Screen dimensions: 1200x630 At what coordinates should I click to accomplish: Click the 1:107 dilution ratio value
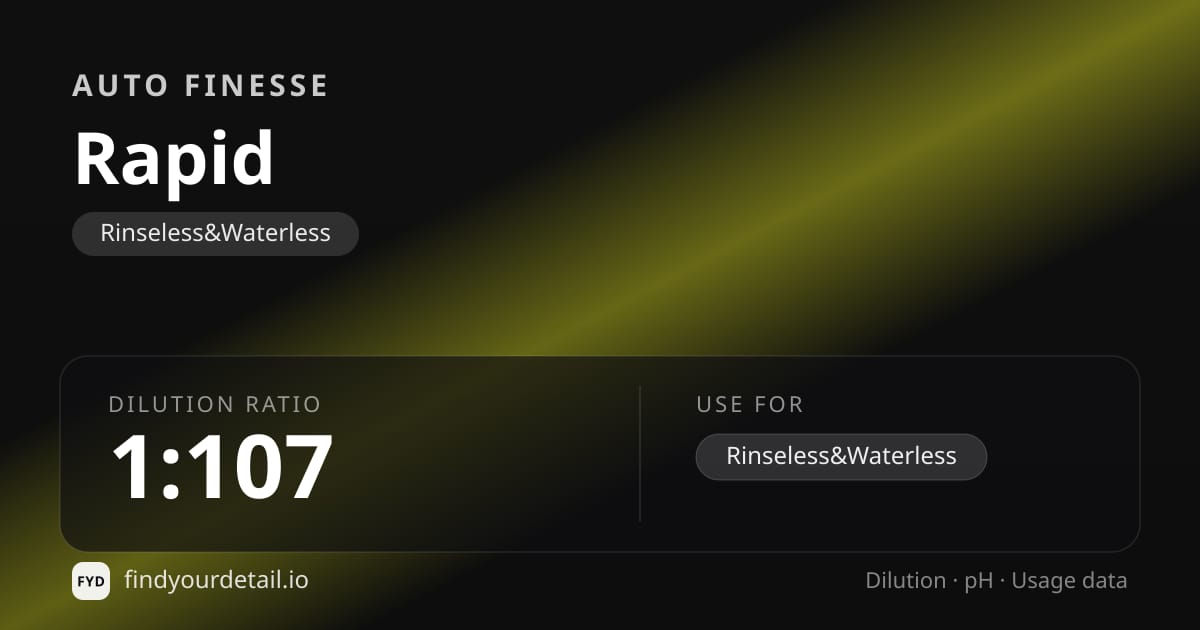221,466
